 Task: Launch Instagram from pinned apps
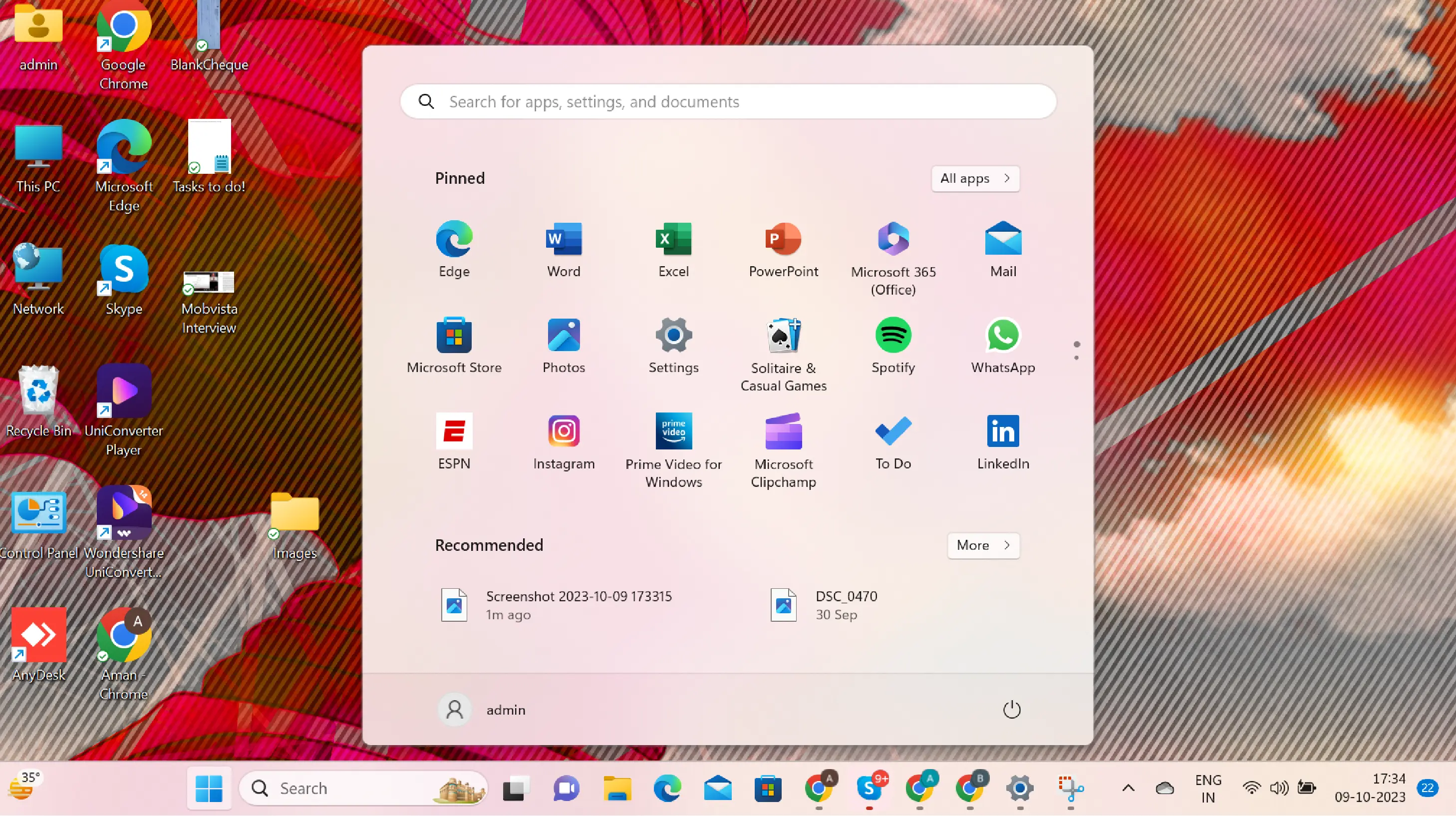[564, 441]
